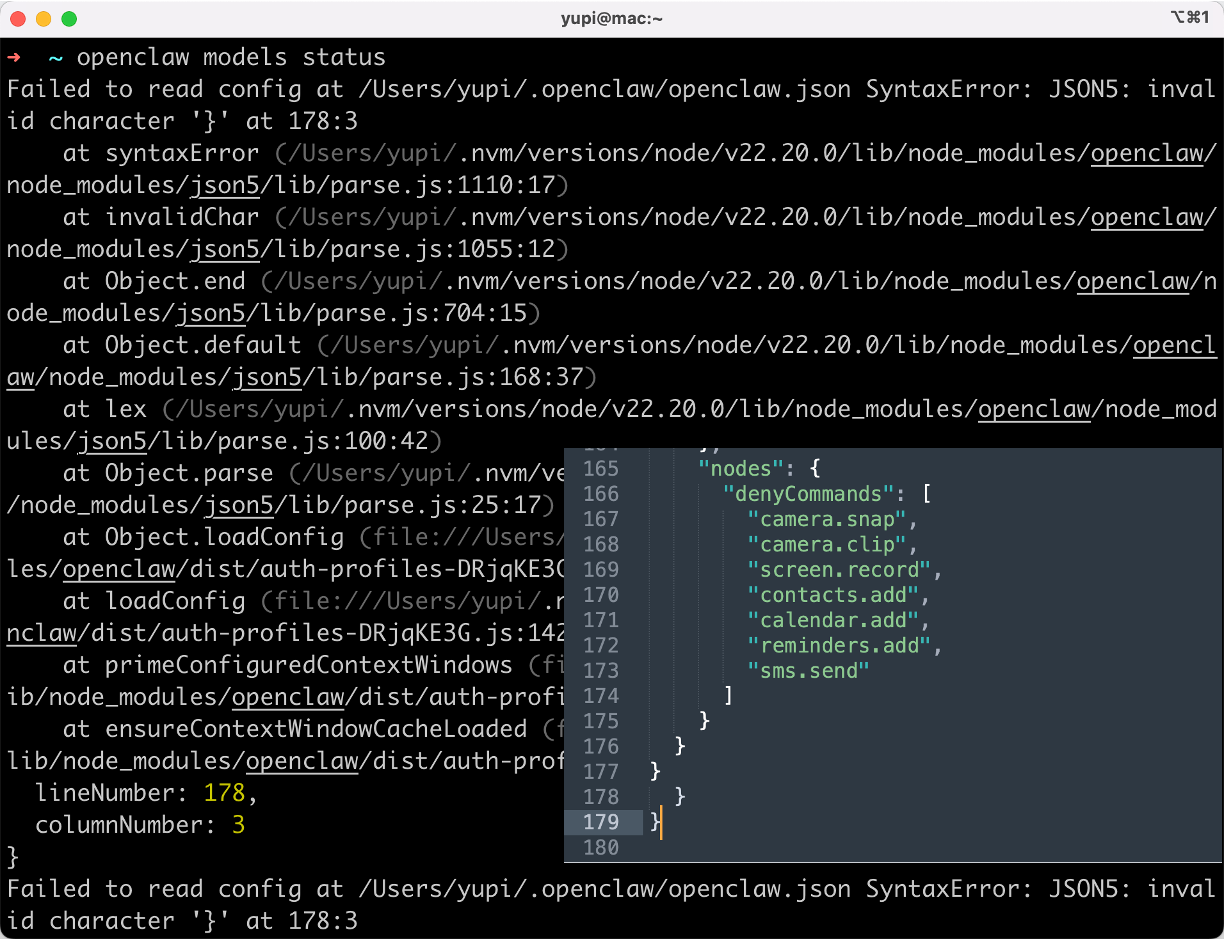Image resolution: width=1224 pixels, height=940 pixels.
Task: Place cursor after brace on editor line 179
Action: click(x=661, y=822)
